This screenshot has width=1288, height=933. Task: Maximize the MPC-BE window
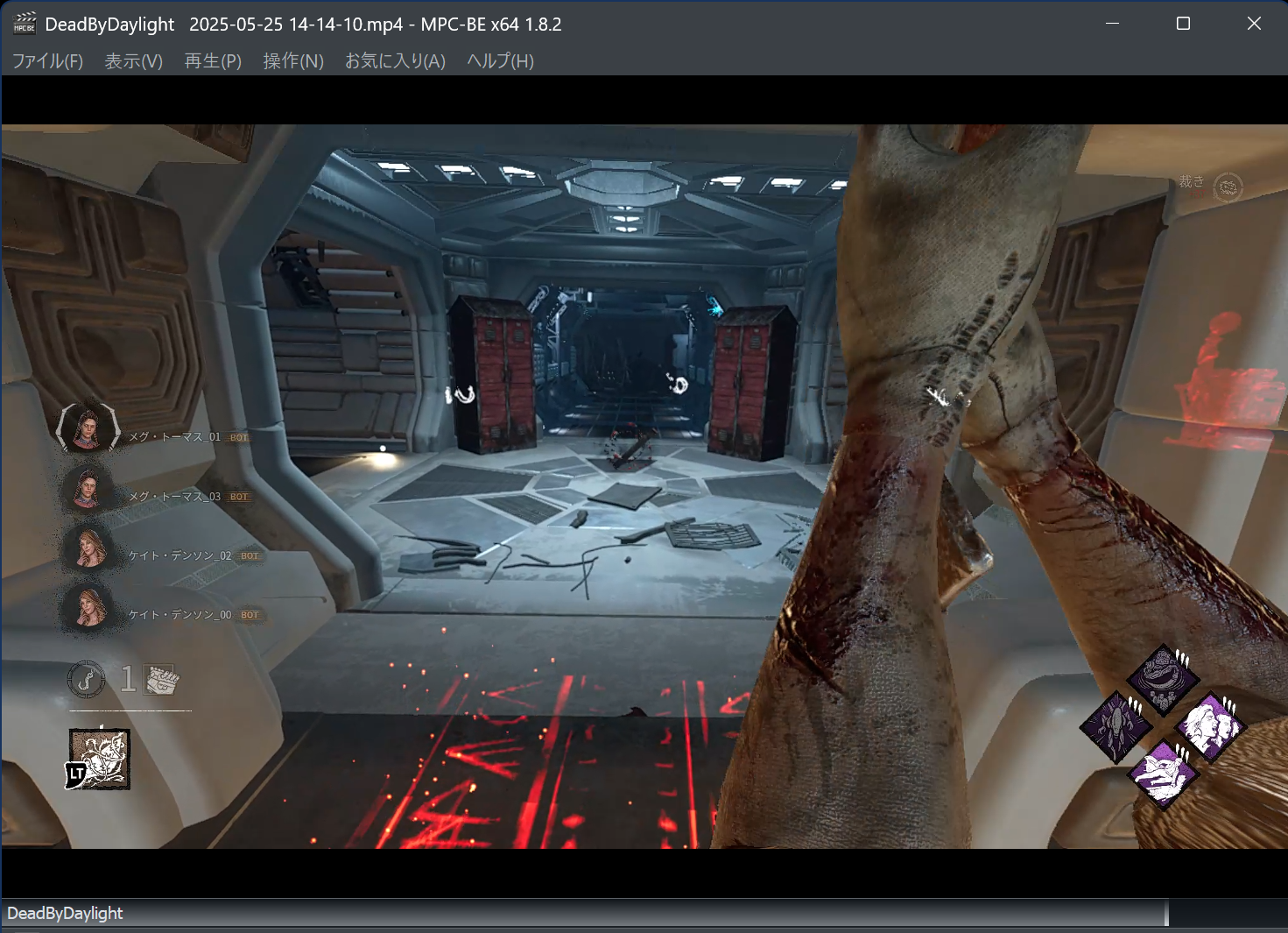coord(1183,24)
